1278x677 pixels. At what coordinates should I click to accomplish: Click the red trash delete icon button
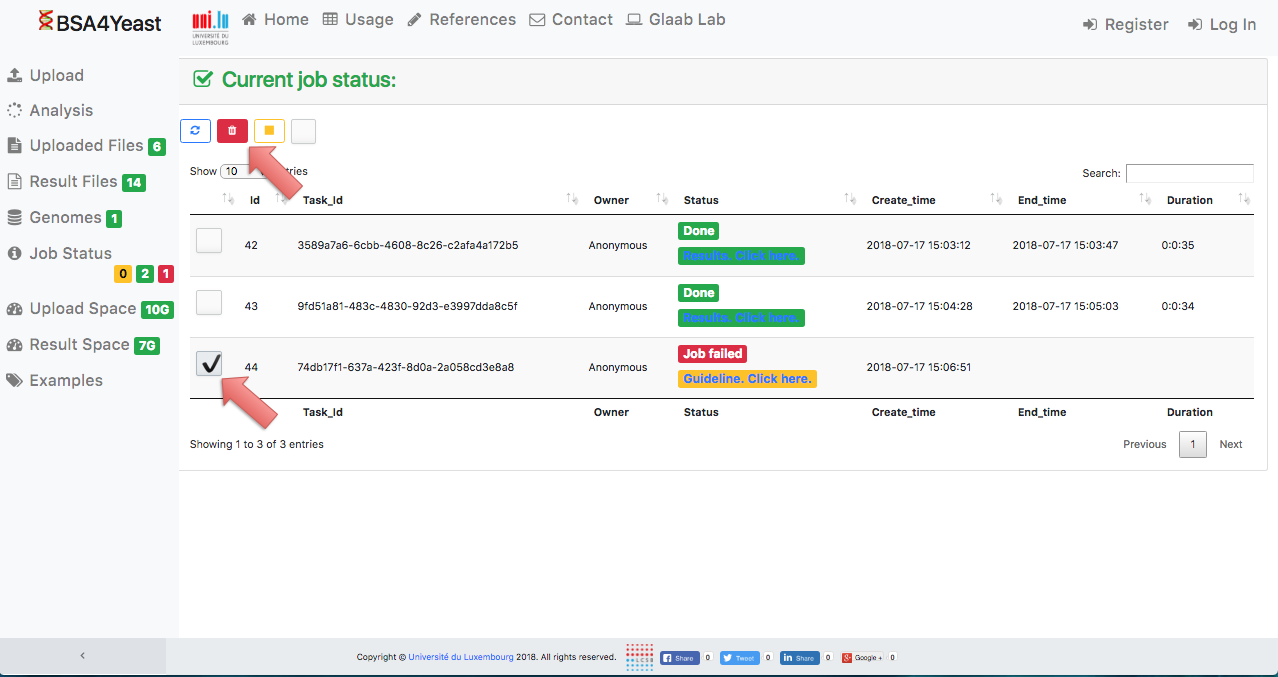(x=232, y=131)
